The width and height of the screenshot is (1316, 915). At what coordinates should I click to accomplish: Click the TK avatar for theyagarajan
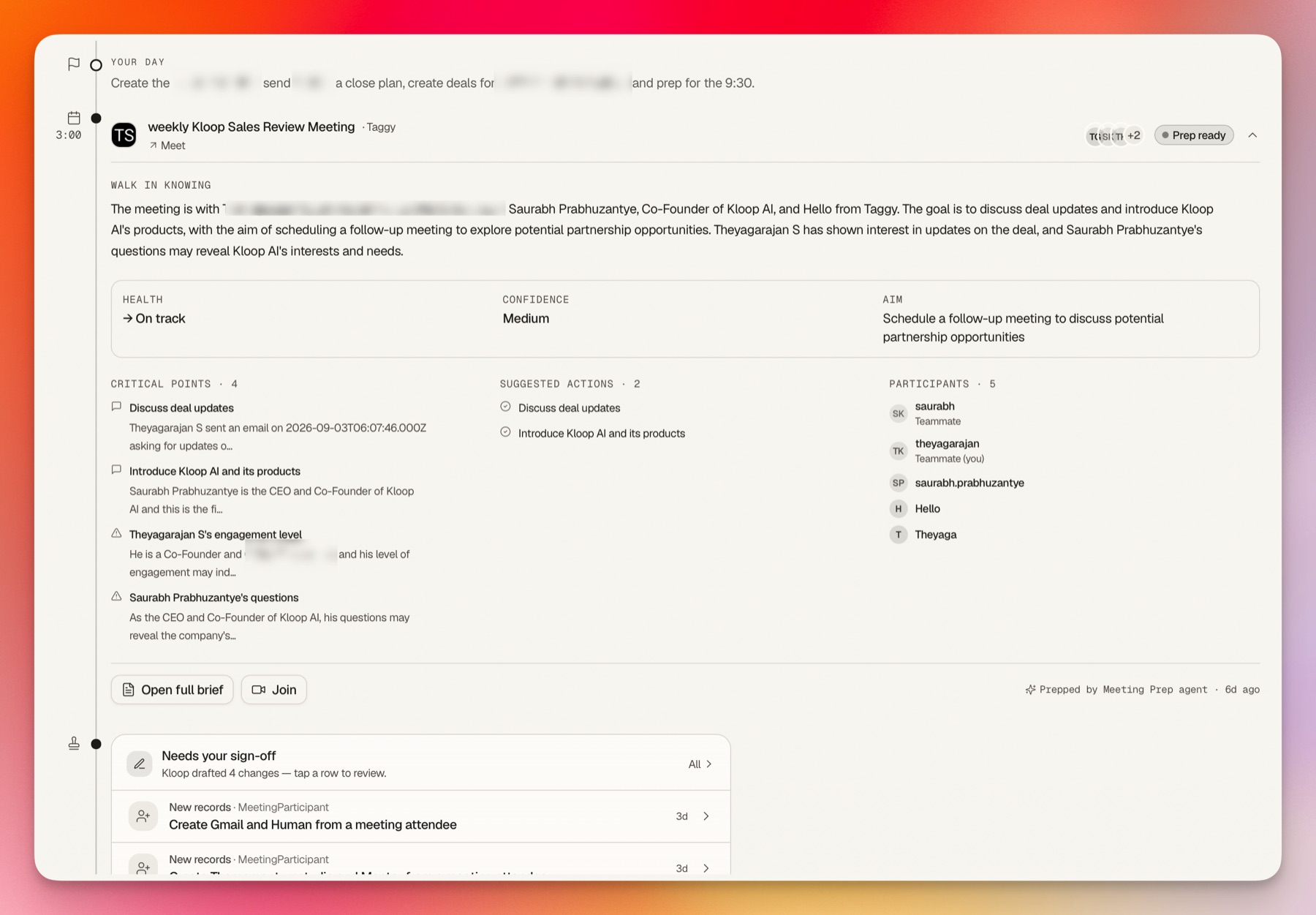[899, 451]
